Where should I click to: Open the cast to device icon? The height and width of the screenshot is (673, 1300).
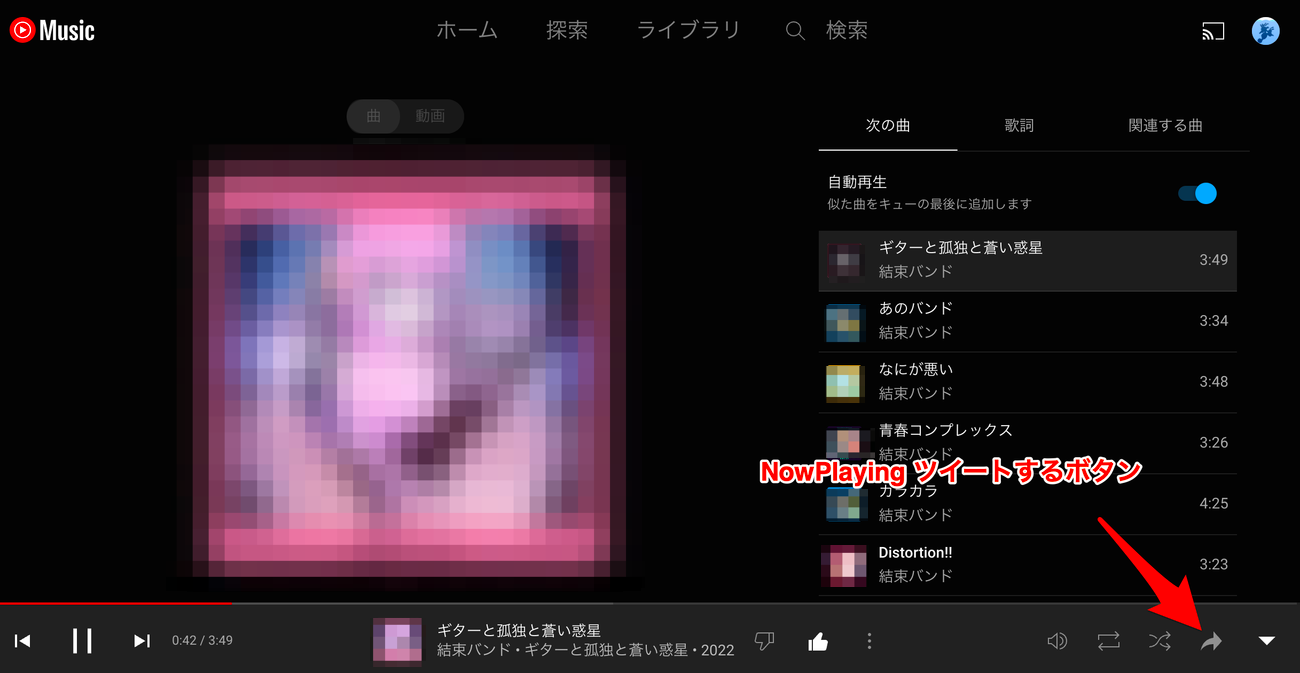[x=1213, y=31]
